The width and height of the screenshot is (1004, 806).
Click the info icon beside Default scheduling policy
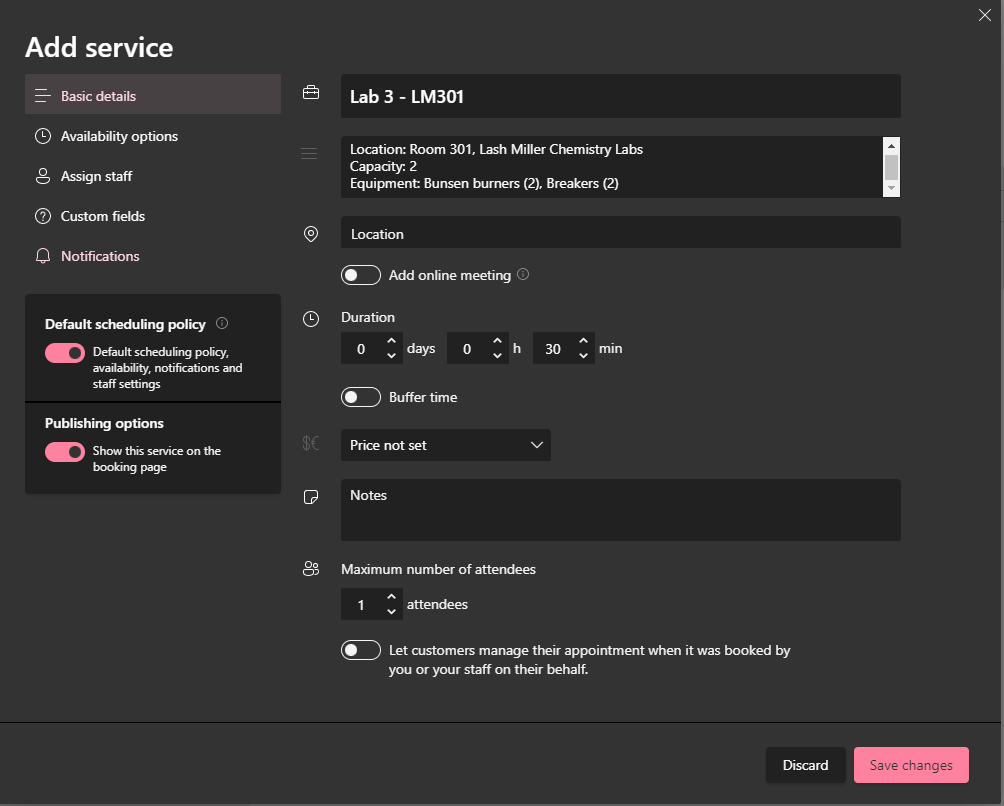tap(222, 323)
